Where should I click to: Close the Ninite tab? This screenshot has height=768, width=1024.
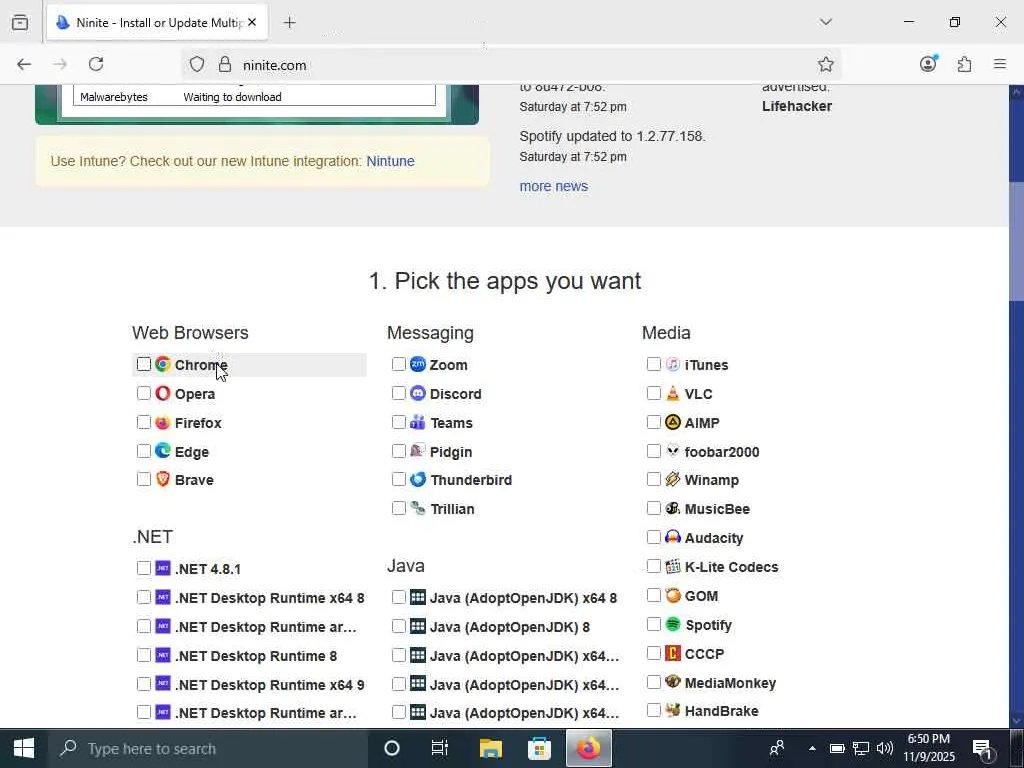[x=252, y=22]
